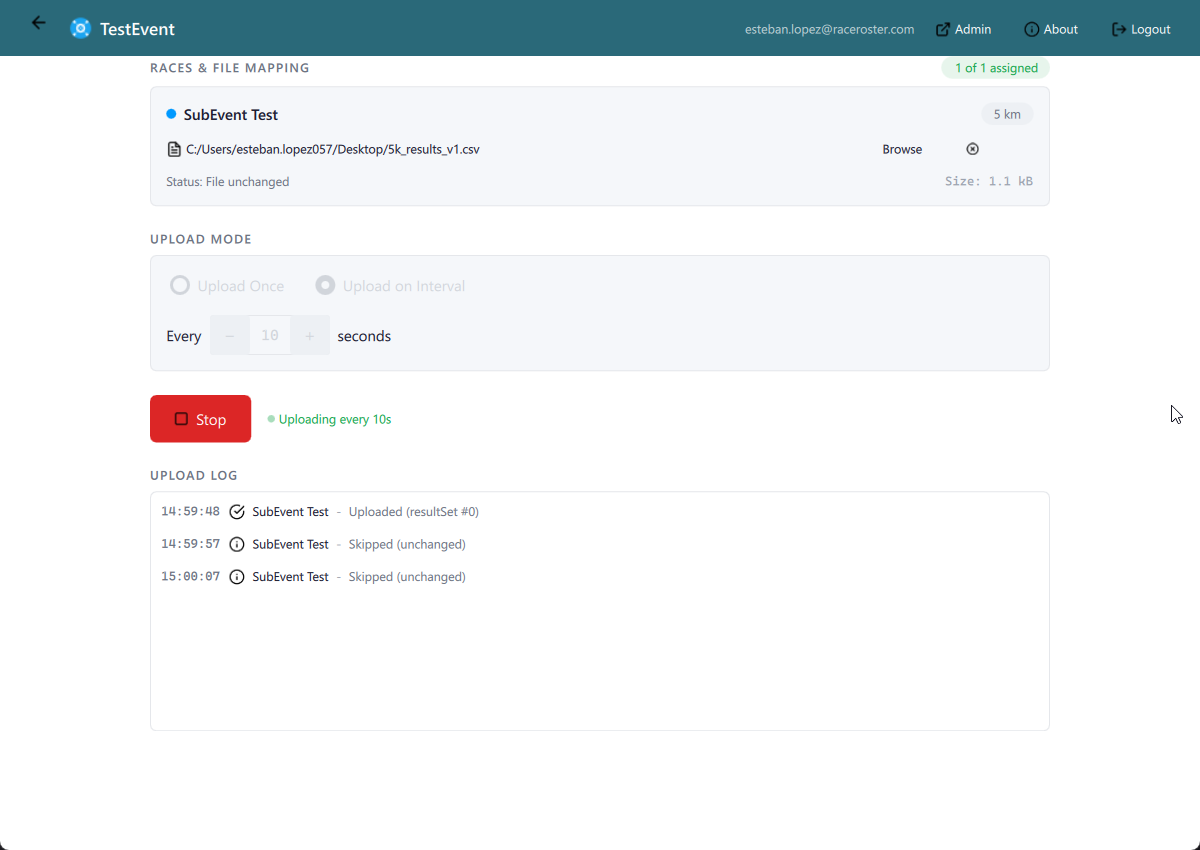The height and width of the screenshot is (850, 1200).
Task: Decrement the interval with the minus stepper
Action: pos(229,335)
